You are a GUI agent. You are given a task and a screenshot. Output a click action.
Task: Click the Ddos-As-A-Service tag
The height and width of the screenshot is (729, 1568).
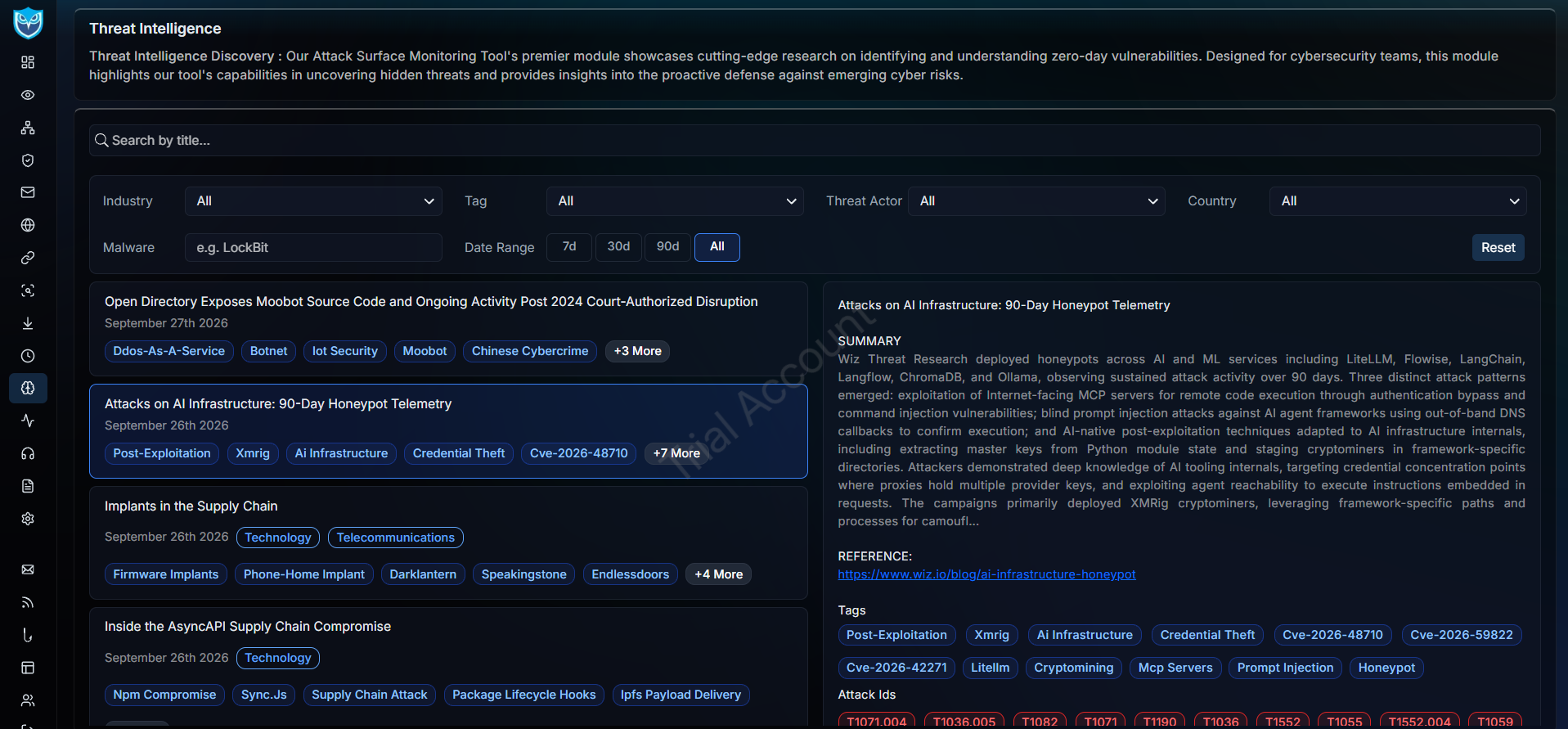(x=169, y=351)
